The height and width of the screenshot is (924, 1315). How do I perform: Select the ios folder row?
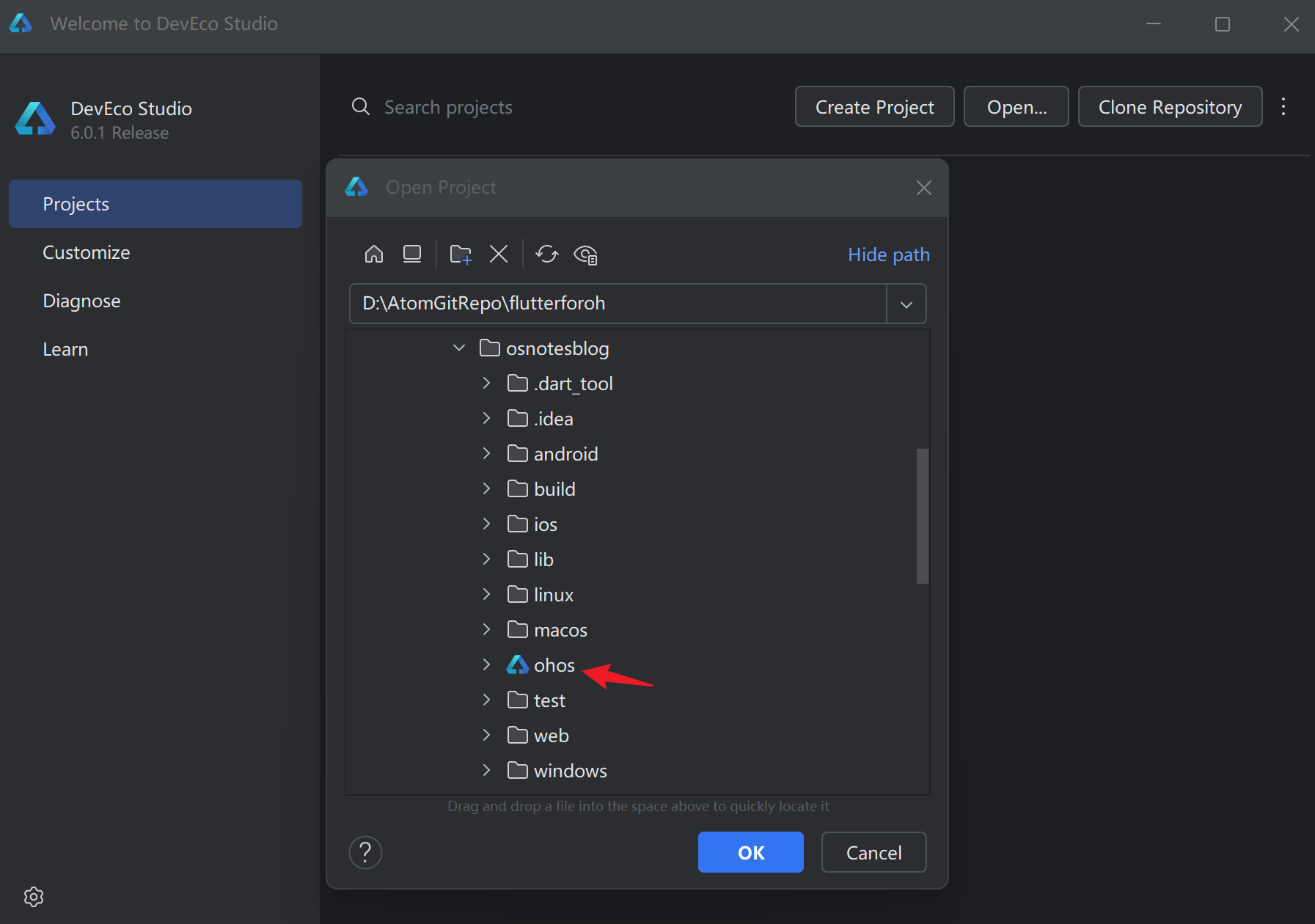[637, 524]
